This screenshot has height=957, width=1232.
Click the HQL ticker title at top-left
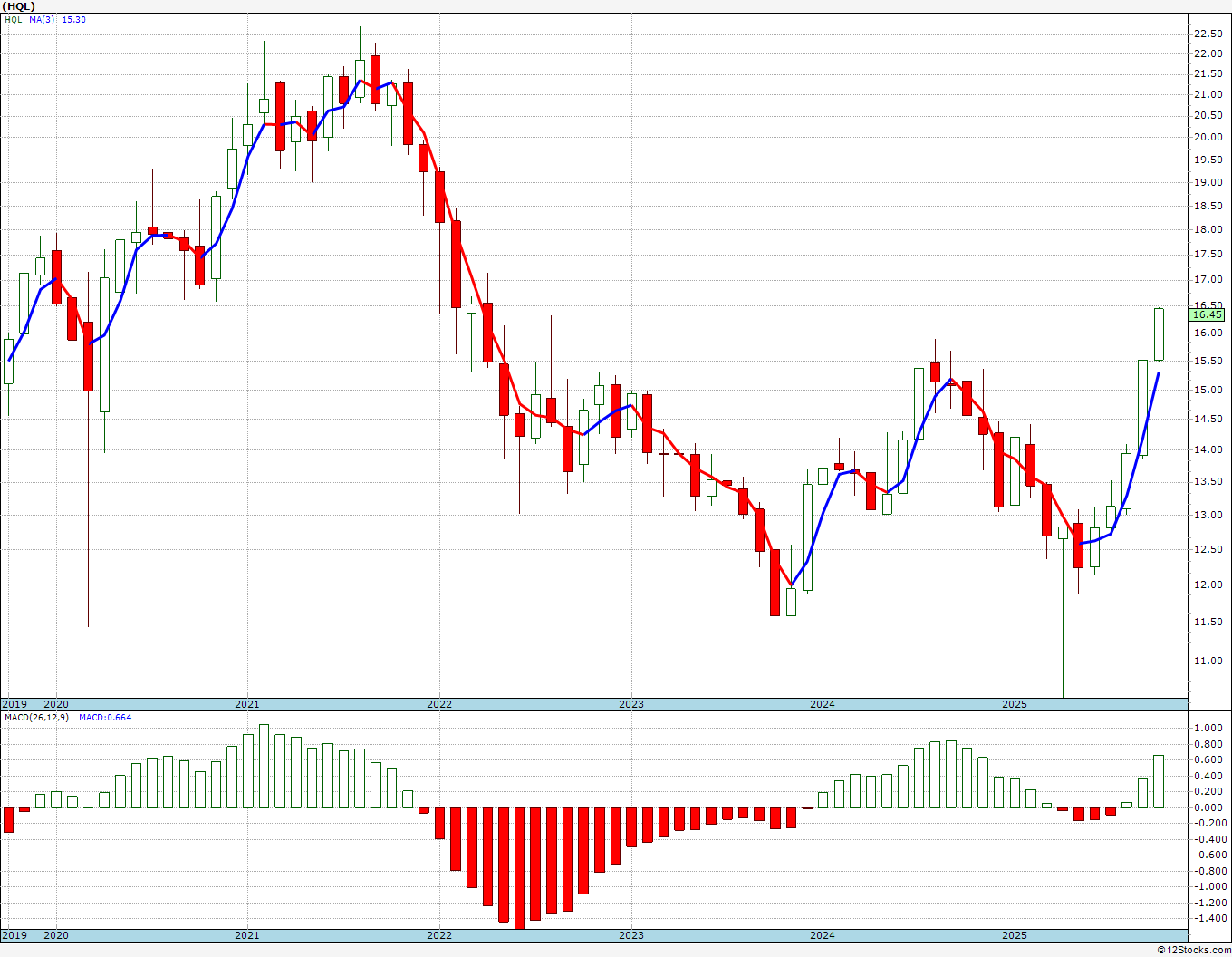click(x=19, y=5)
